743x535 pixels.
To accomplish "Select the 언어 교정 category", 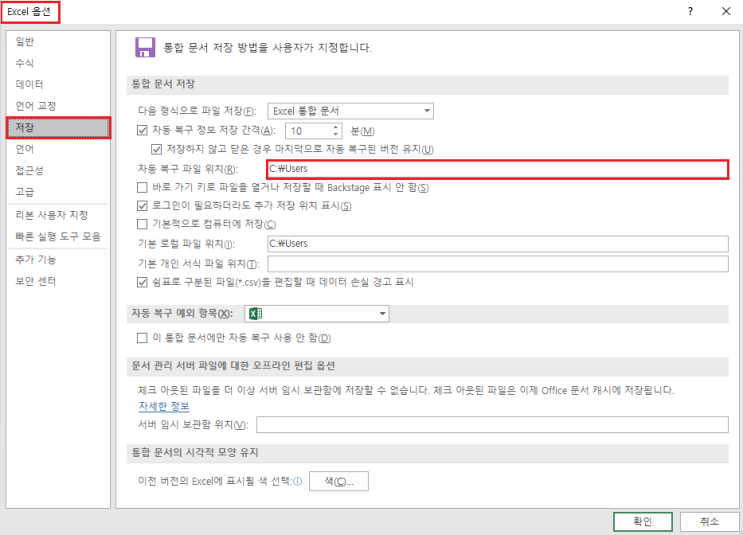I will tap(58, 106).
